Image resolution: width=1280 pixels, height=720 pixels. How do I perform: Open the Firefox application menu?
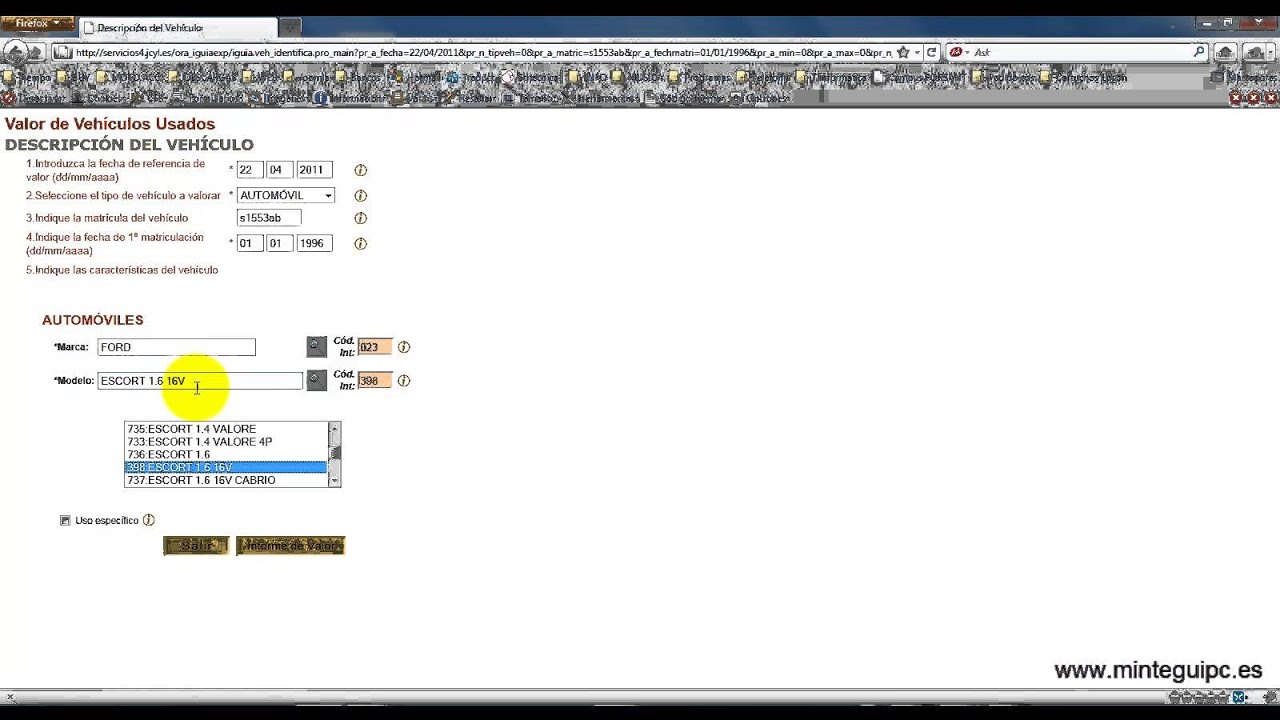pos(38,23)
